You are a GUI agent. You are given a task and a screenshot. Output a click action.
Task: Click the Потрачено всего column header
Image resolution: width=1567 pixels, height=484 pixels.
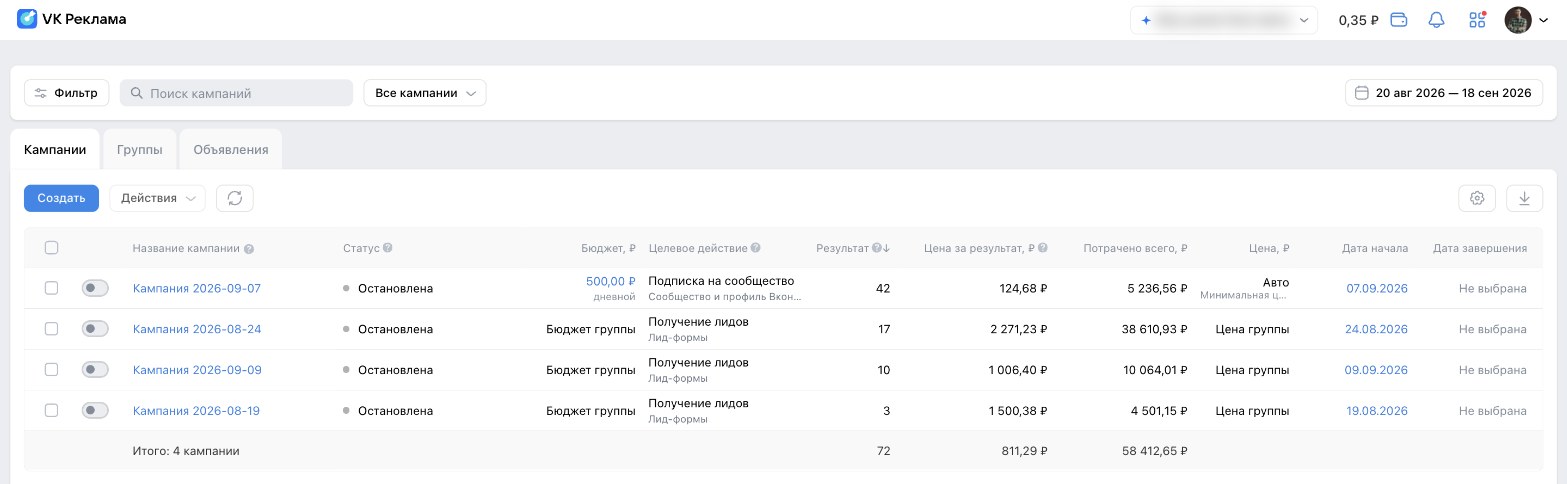tap(1135, 248)
